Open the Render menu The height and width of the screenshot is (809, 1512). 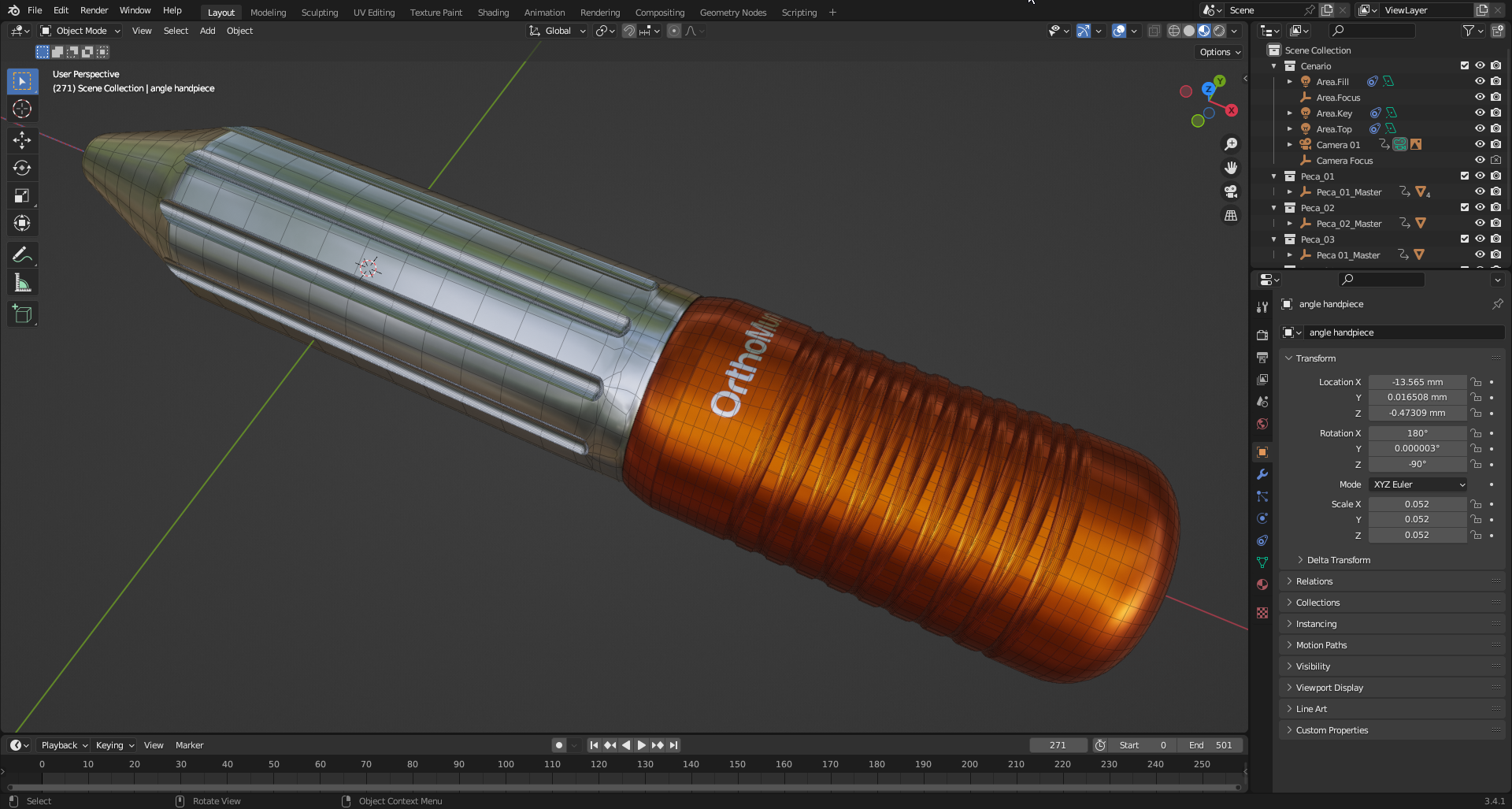(94, 10)
